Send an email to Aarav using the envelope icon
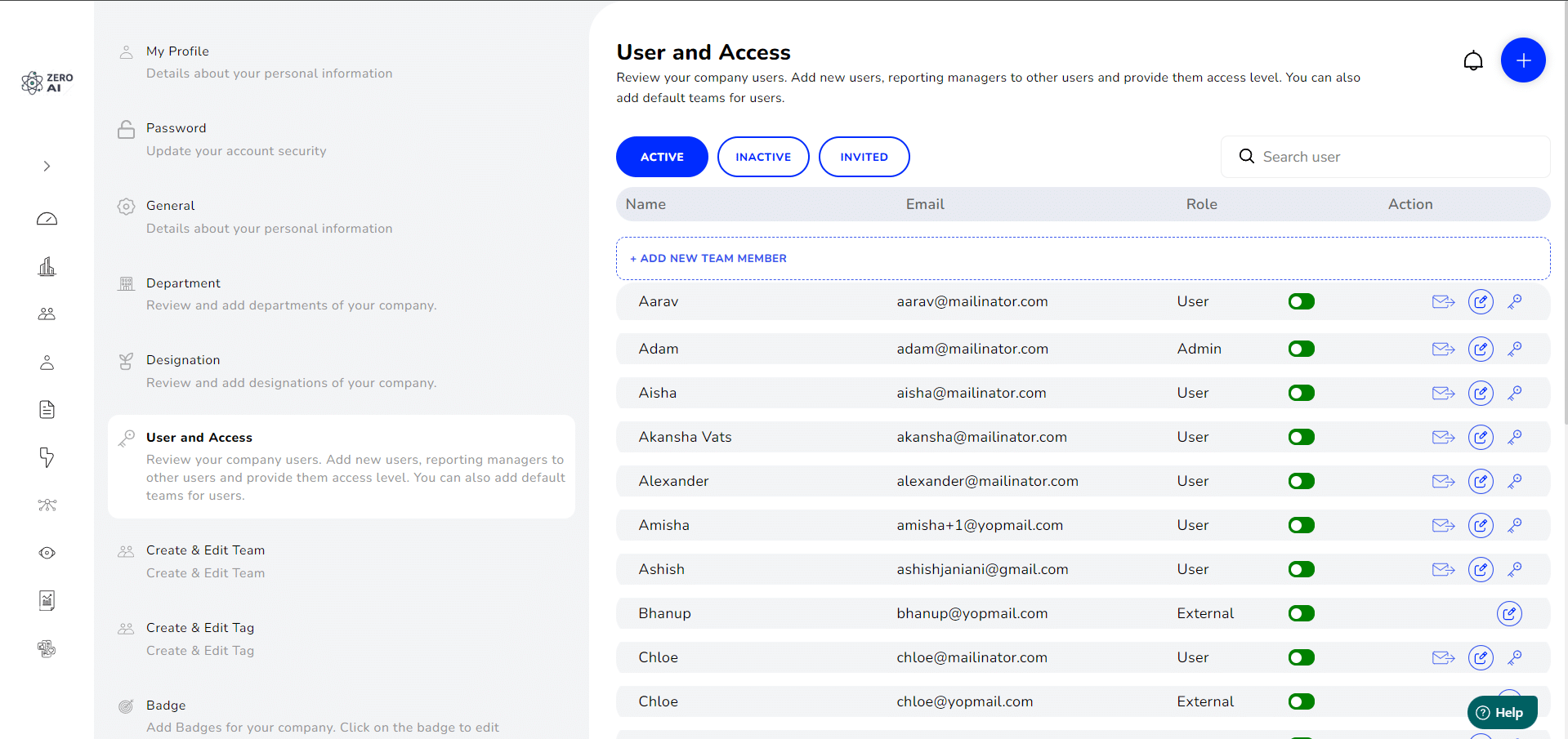1568x739 pixels. point(1443,301)
